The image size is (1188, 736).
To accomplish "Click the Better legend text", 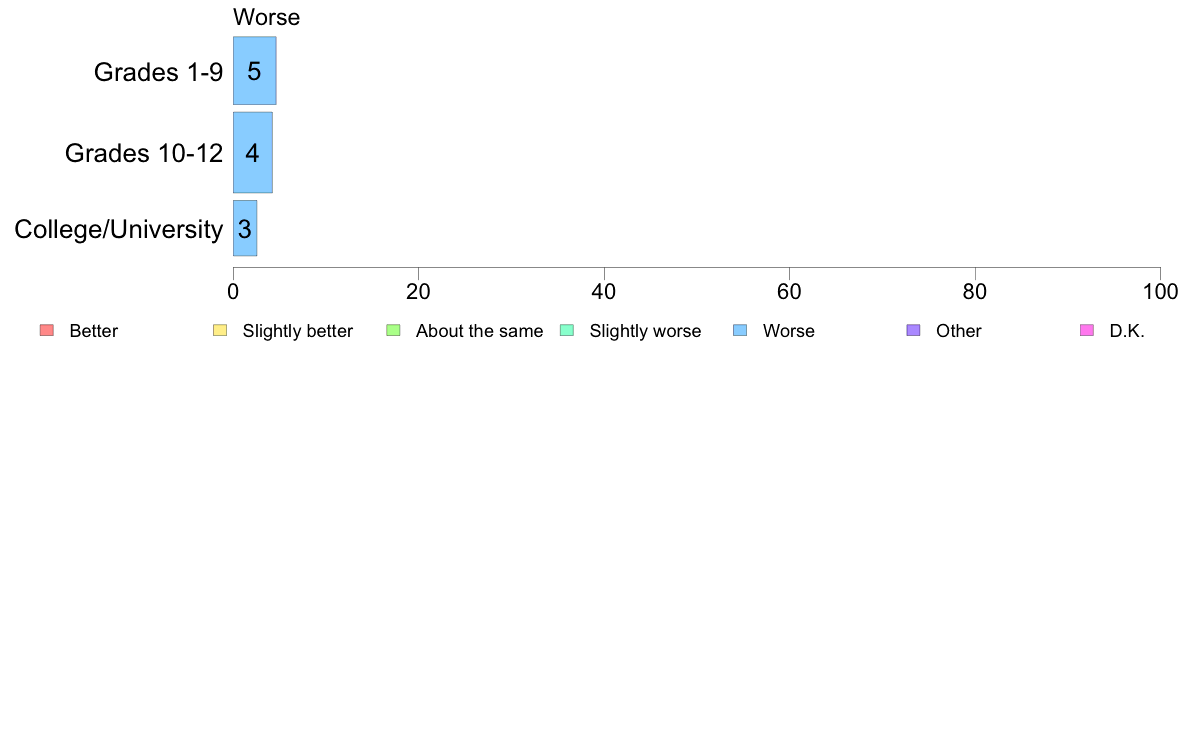I will click(x=94, y=331).
